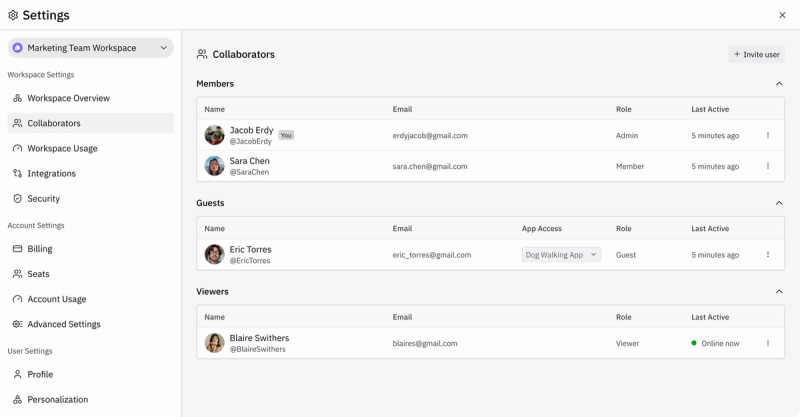Click the Seats people icon

click(x=17, y=274)
